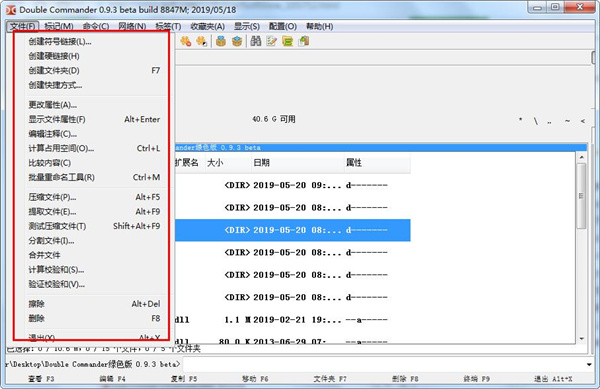Viewport: 600px width, 389px height.
Task: Click the command line input field
Action: click(x=383, y=364)
